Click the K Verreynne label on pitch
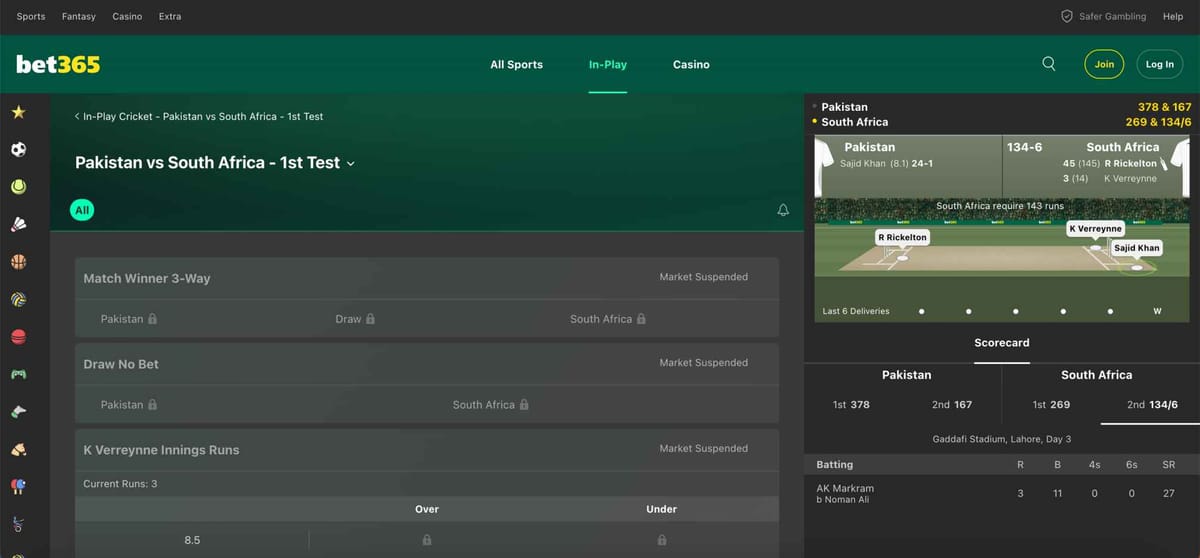The width and height of the screenshot is (1200, 558). point(1095,228)
